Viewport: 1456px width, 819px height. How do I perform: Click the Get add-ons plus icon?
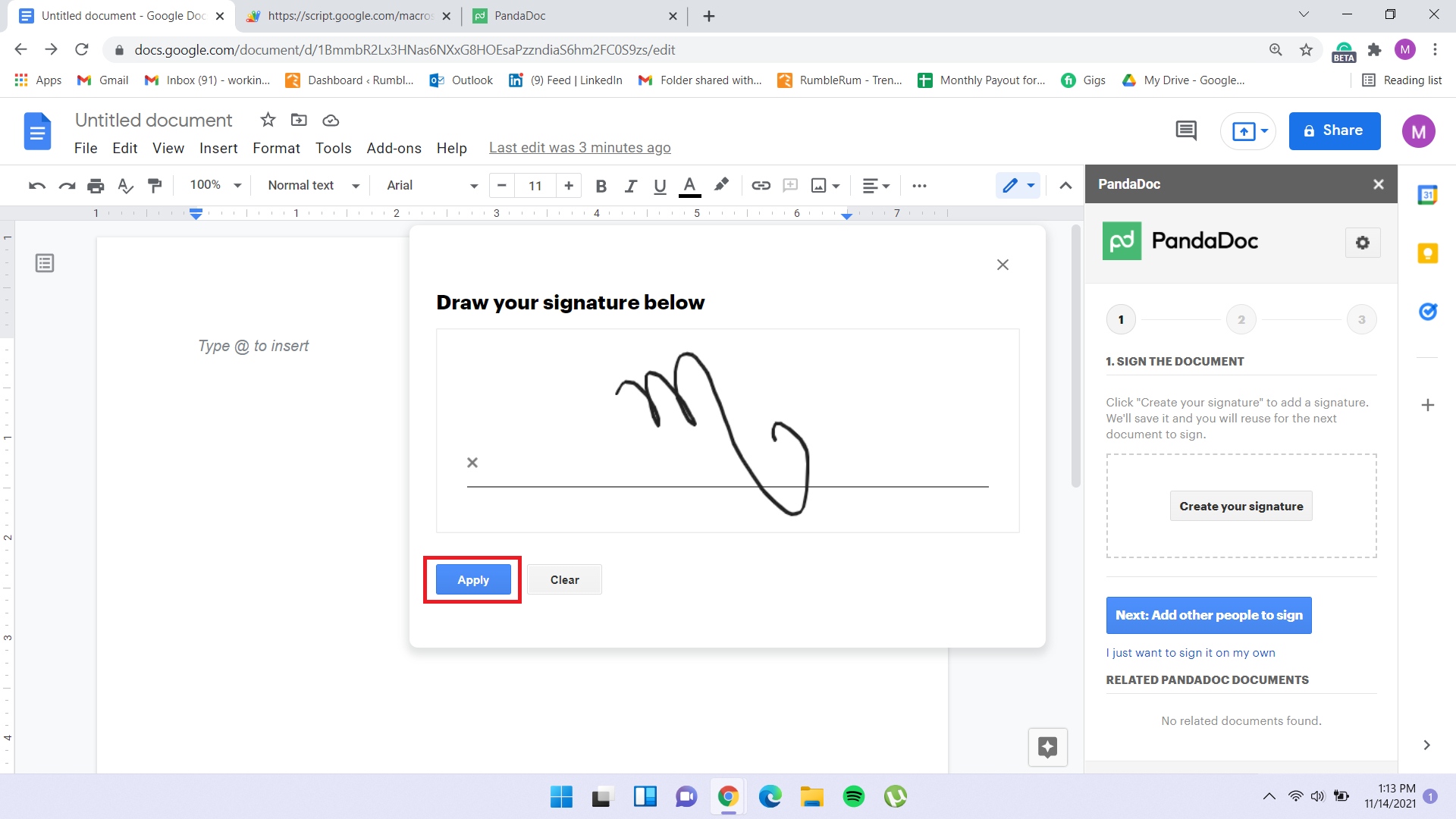[x=1427, y=405]
